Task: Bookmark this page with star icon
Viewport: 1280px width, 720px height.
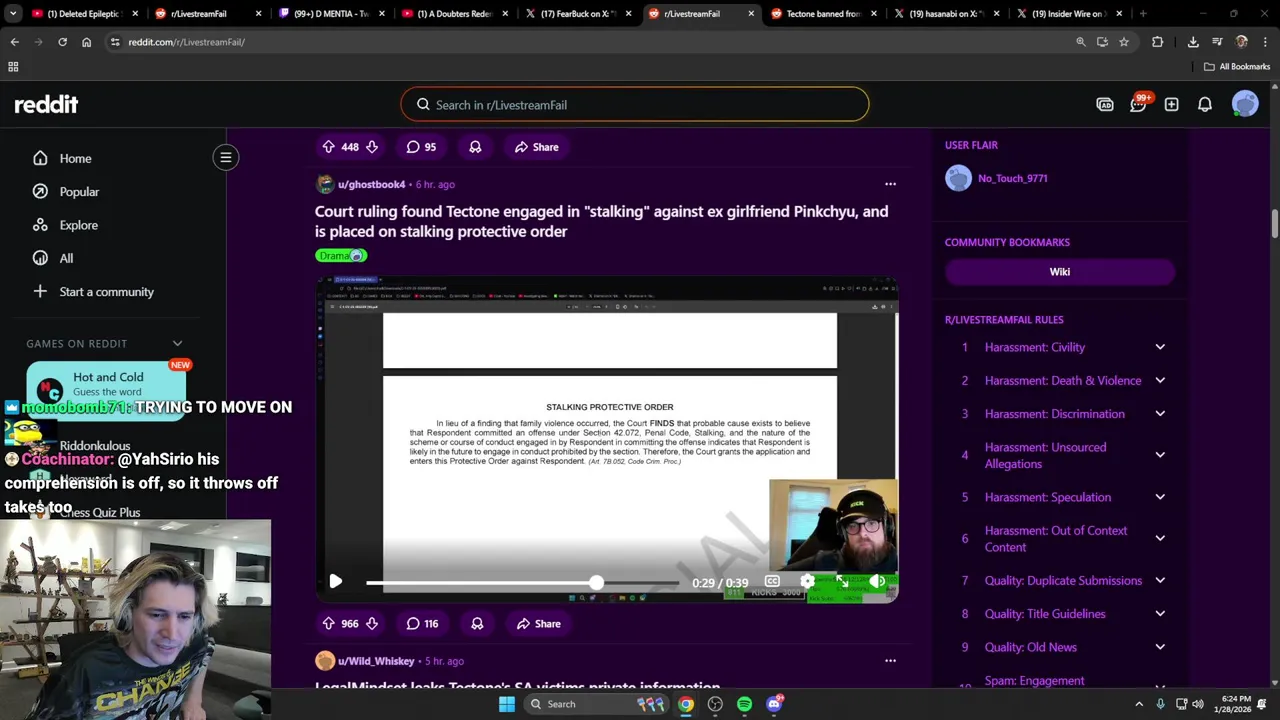Action: 1124,42
